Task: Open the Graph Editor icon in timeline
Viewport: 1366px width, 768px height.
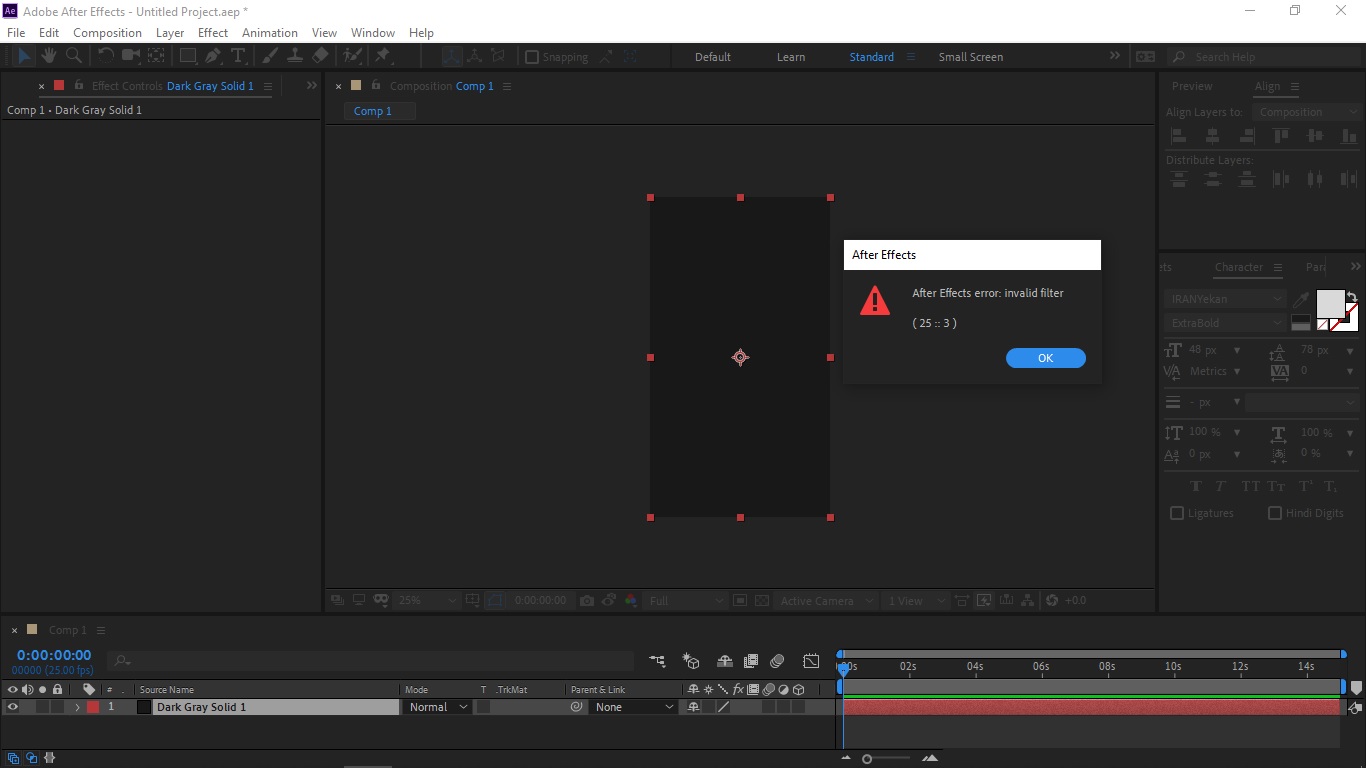Action: coord(811,661)
